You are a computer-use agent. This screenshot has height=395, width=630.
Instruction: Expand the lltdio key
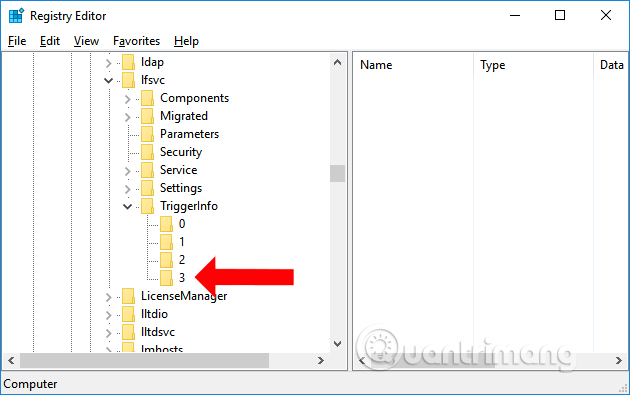[108, 315]
